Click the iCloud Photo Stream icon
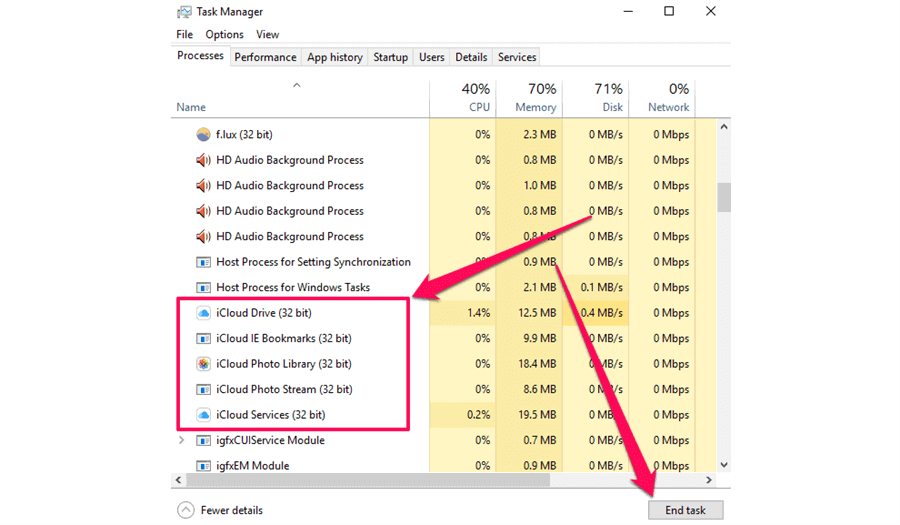This screenshot has height=525, width=900. [x=204, y=389]
